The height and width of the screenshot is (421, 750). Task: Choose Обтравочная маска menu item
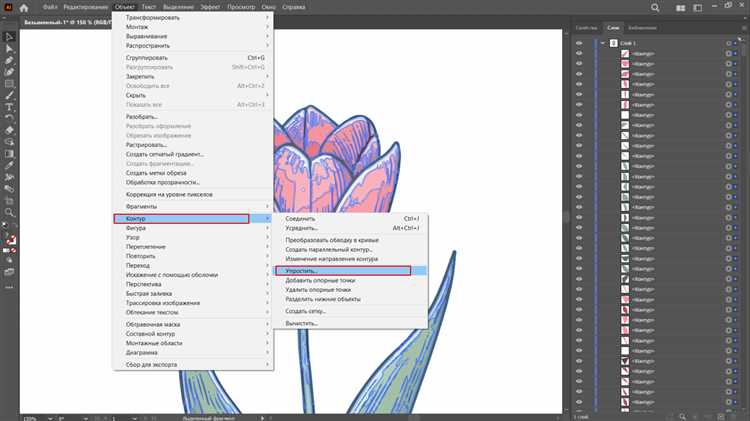[x=193, y=324]
